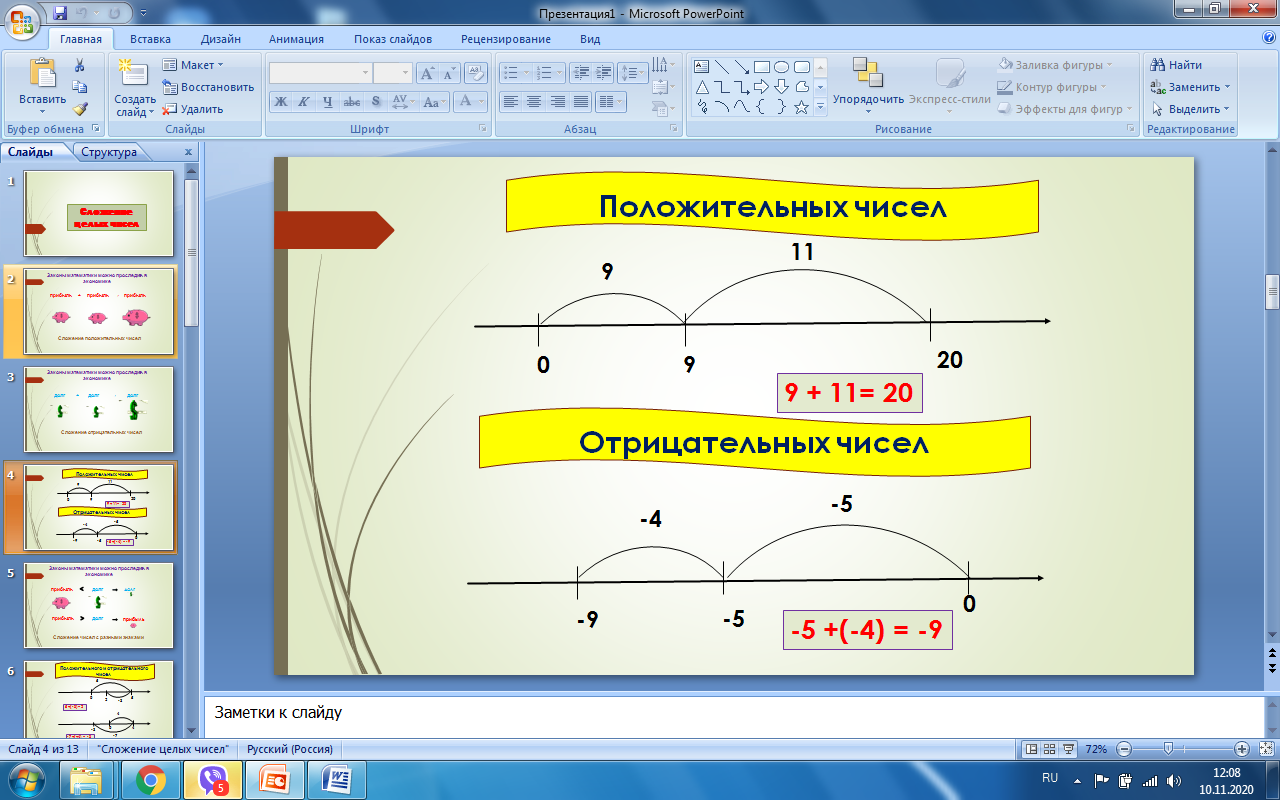Switch to the Структура pane tab
The image size is (1280, 800).
click(109, 152)
